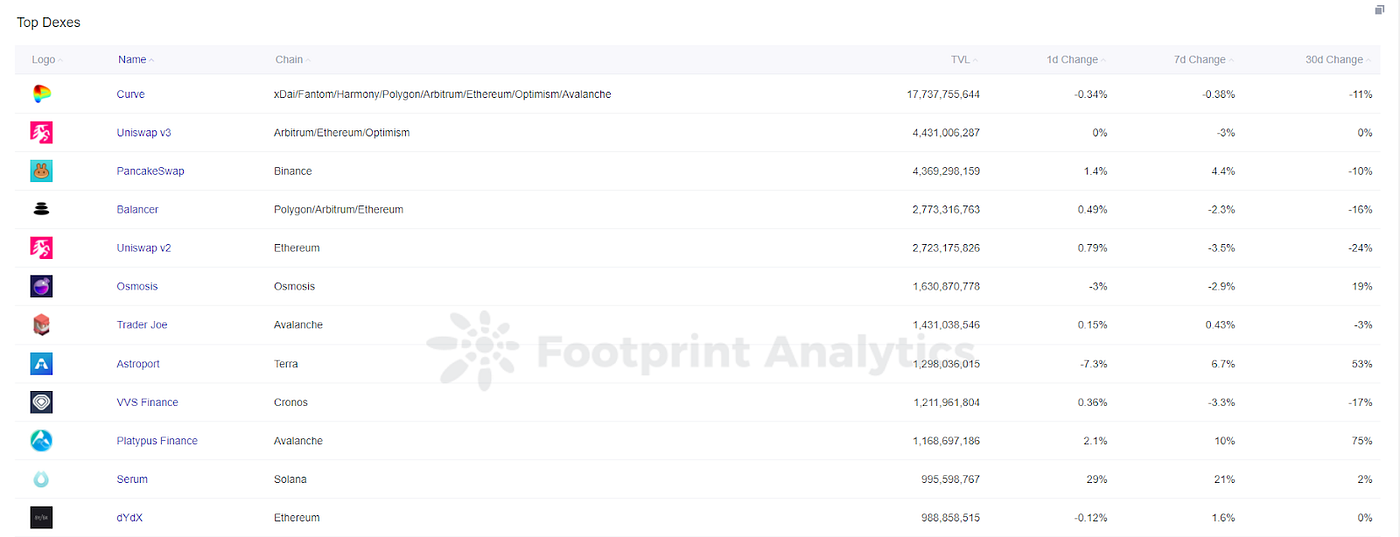Screen dimensions: 1400x537
Task: Click the Binance chain cell
Action: [x=293, y=171]
